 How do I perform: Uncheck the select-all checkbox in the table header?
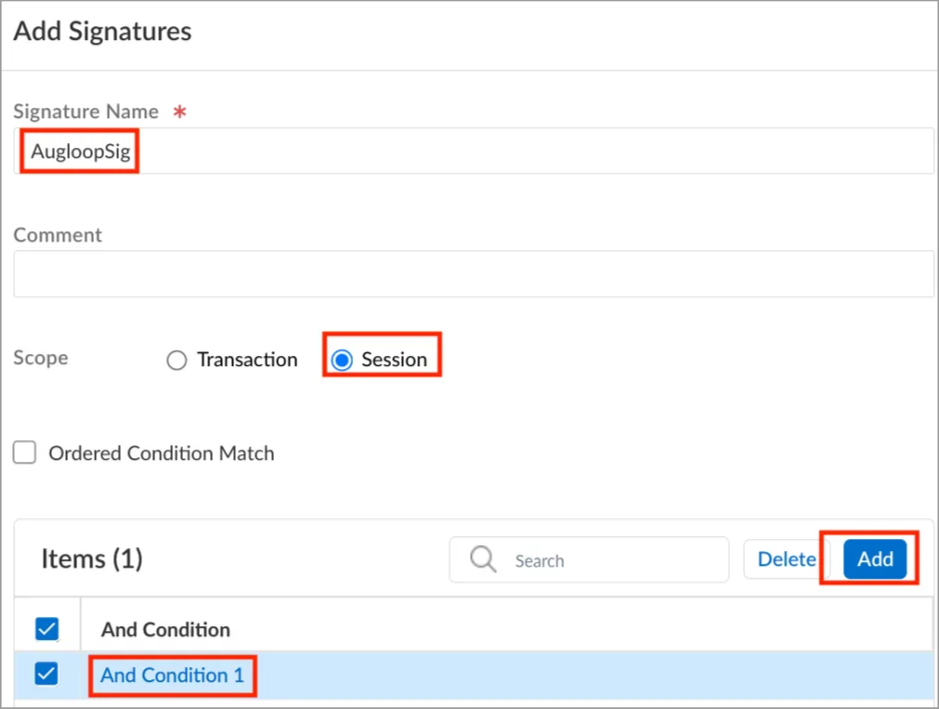47,629
